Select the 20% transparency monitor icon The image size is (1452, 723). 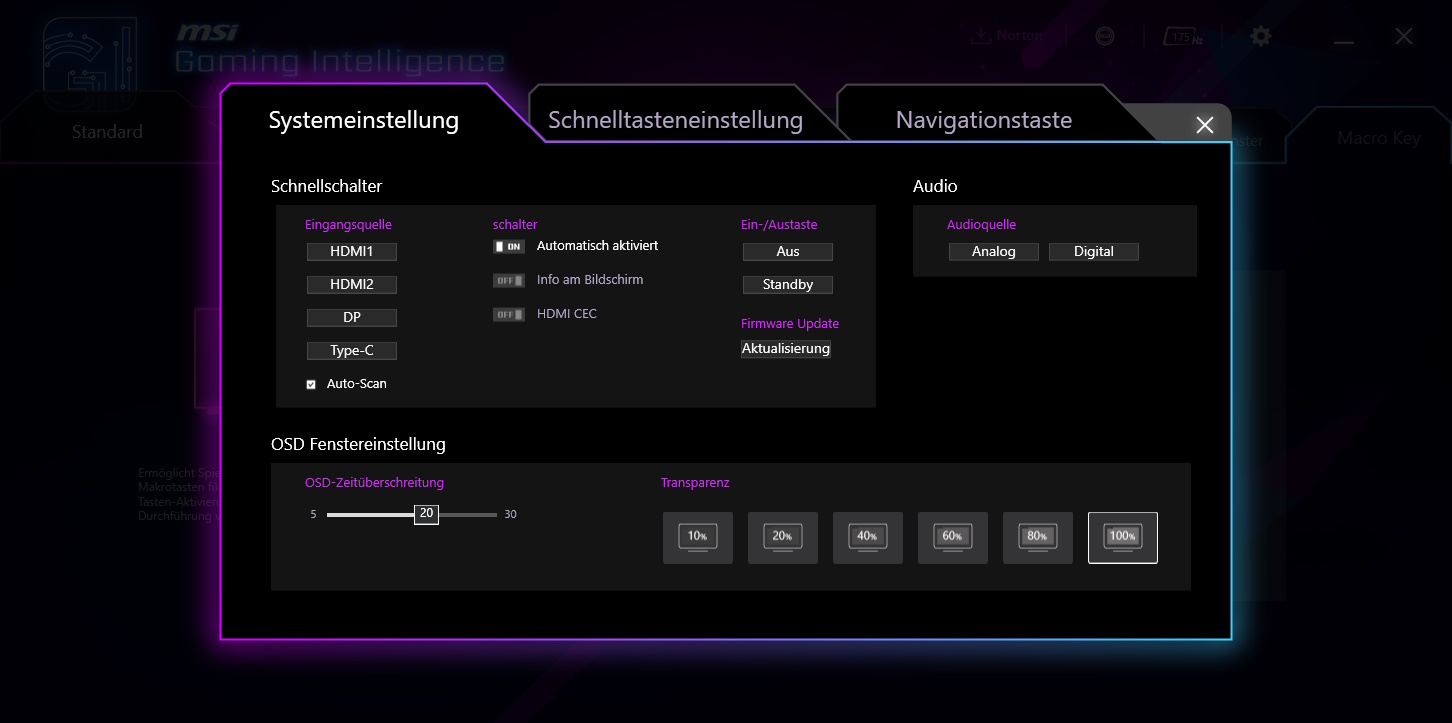(783, 538)
